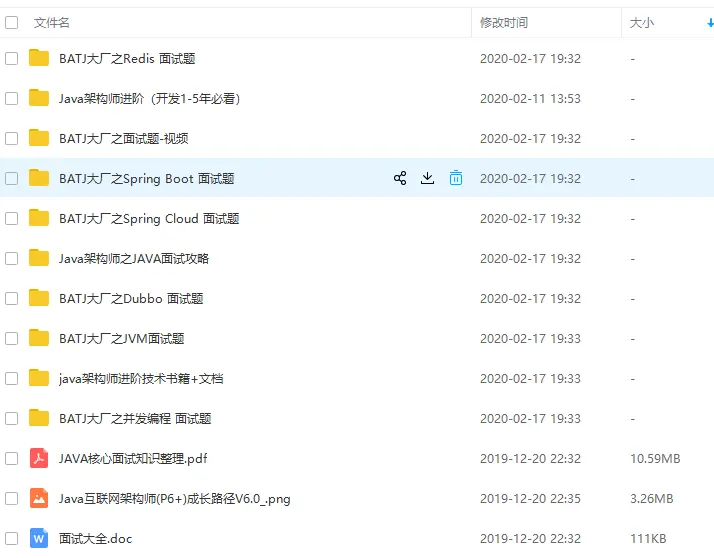Check the box for JAVA核心面试知识整理.pdf
This screenshot has width=714, height=558.
pyautogui.click(x=11, y=458)
